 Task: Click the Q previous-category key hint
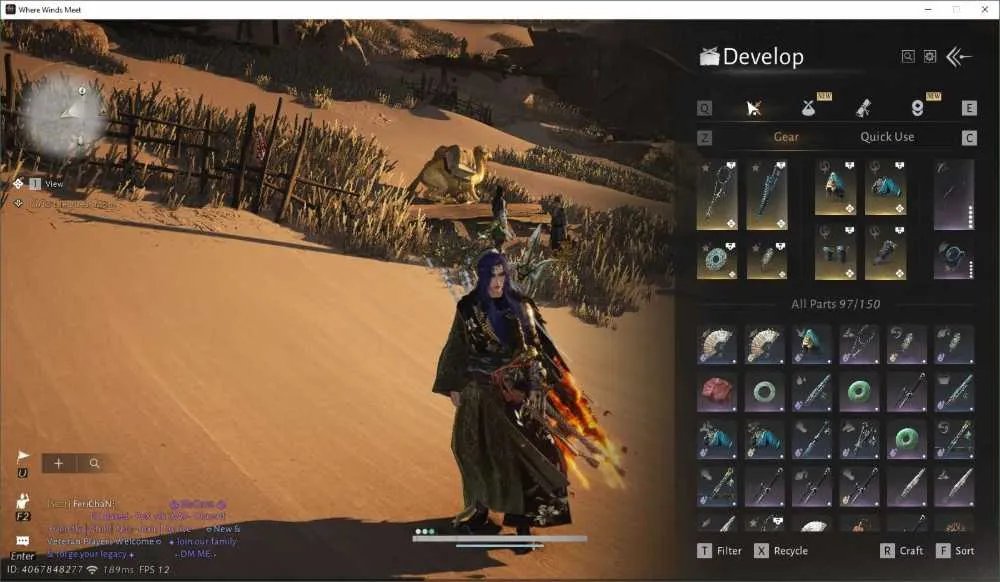pos(705,108)
